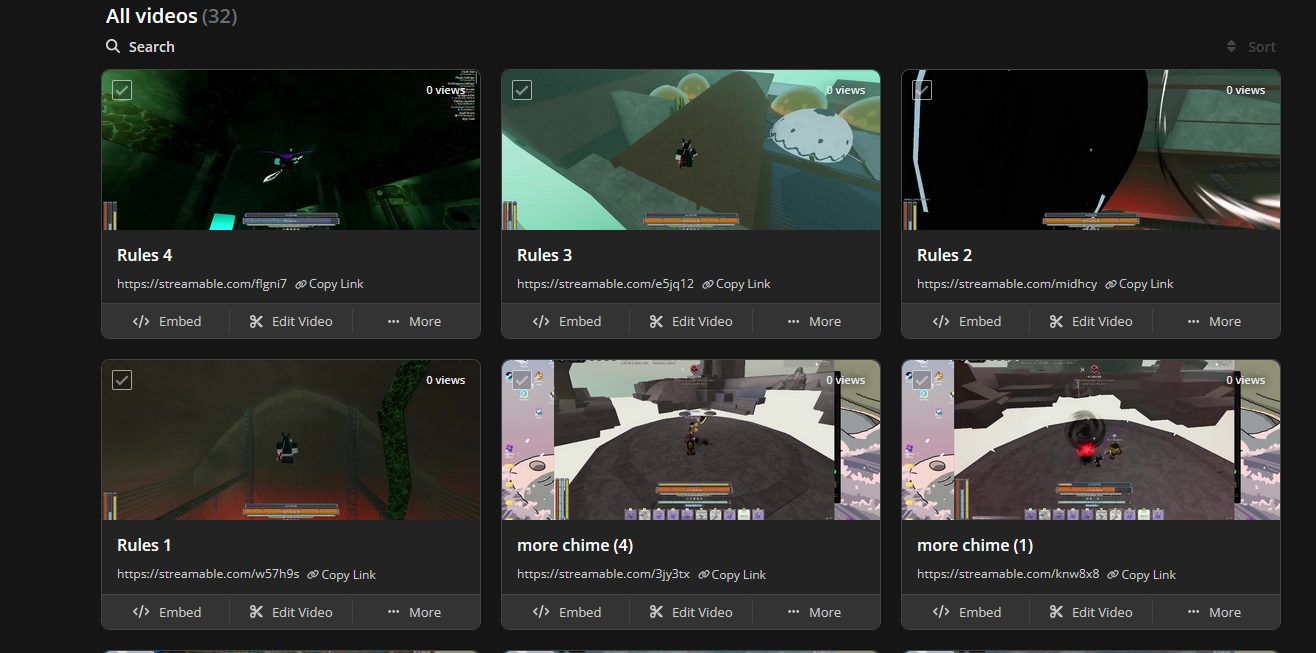Click the search magnifier icon
The image size is (1316, 653).
click(x=113, y=47)
